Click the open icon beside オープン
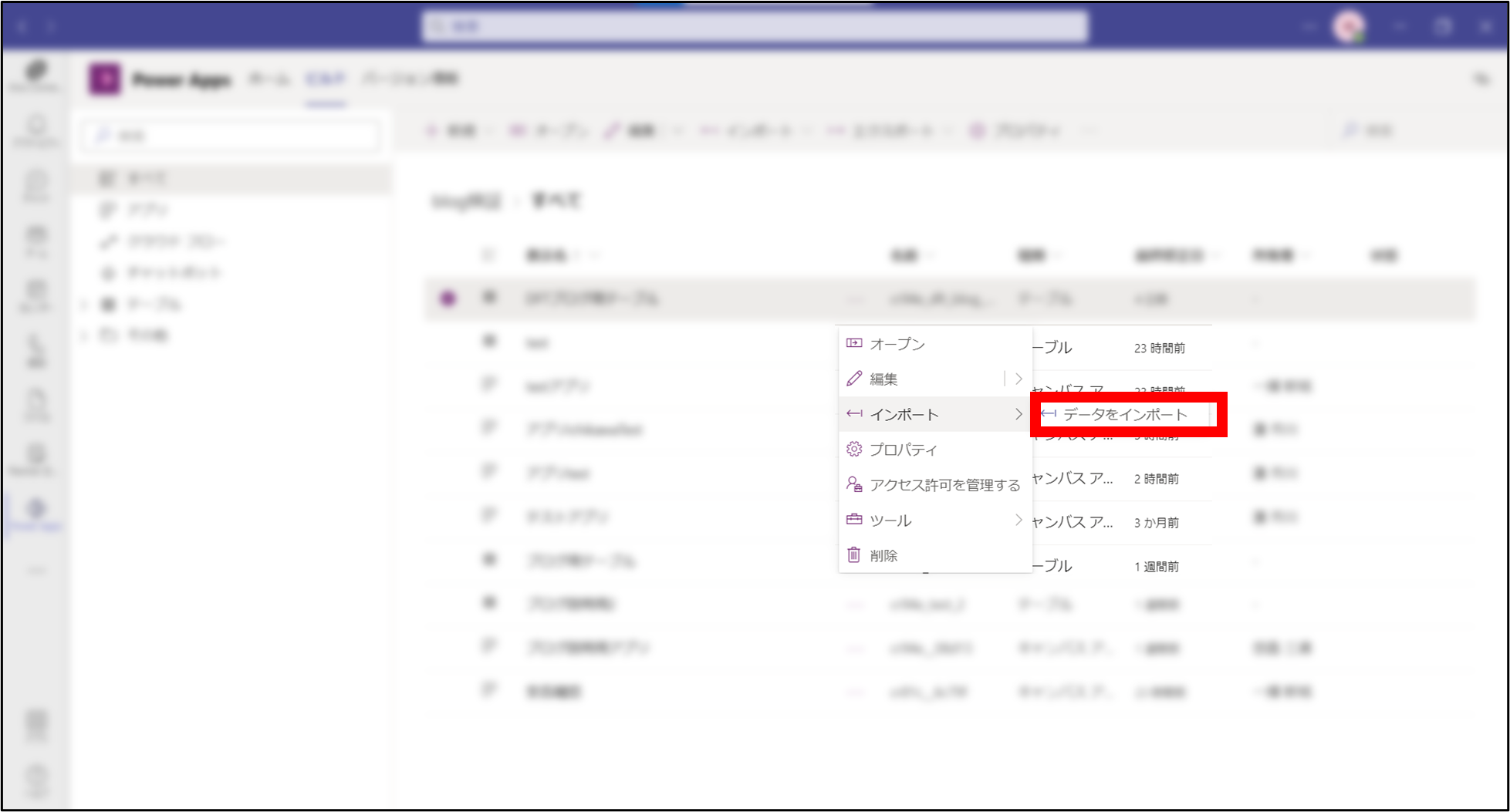The width and height of the screenshot is (1510, 812). 853,343
